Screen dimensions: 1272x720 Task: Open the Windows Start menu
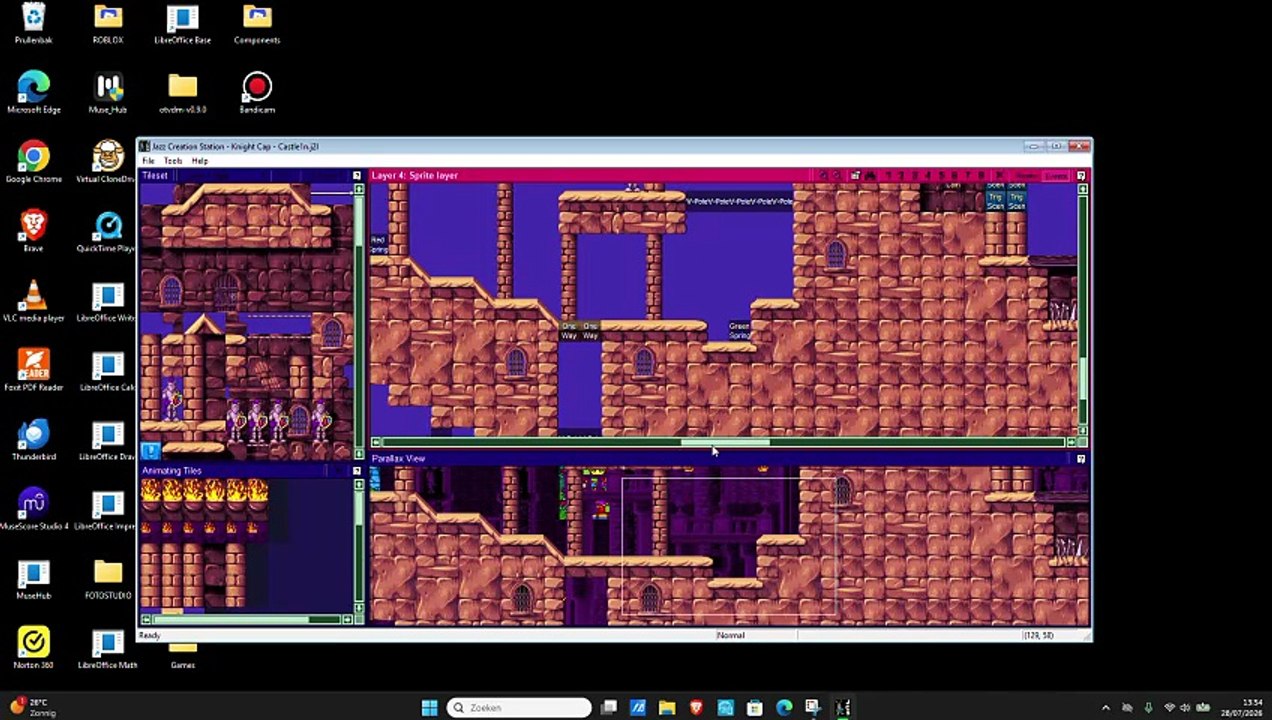tap(429, 707)
